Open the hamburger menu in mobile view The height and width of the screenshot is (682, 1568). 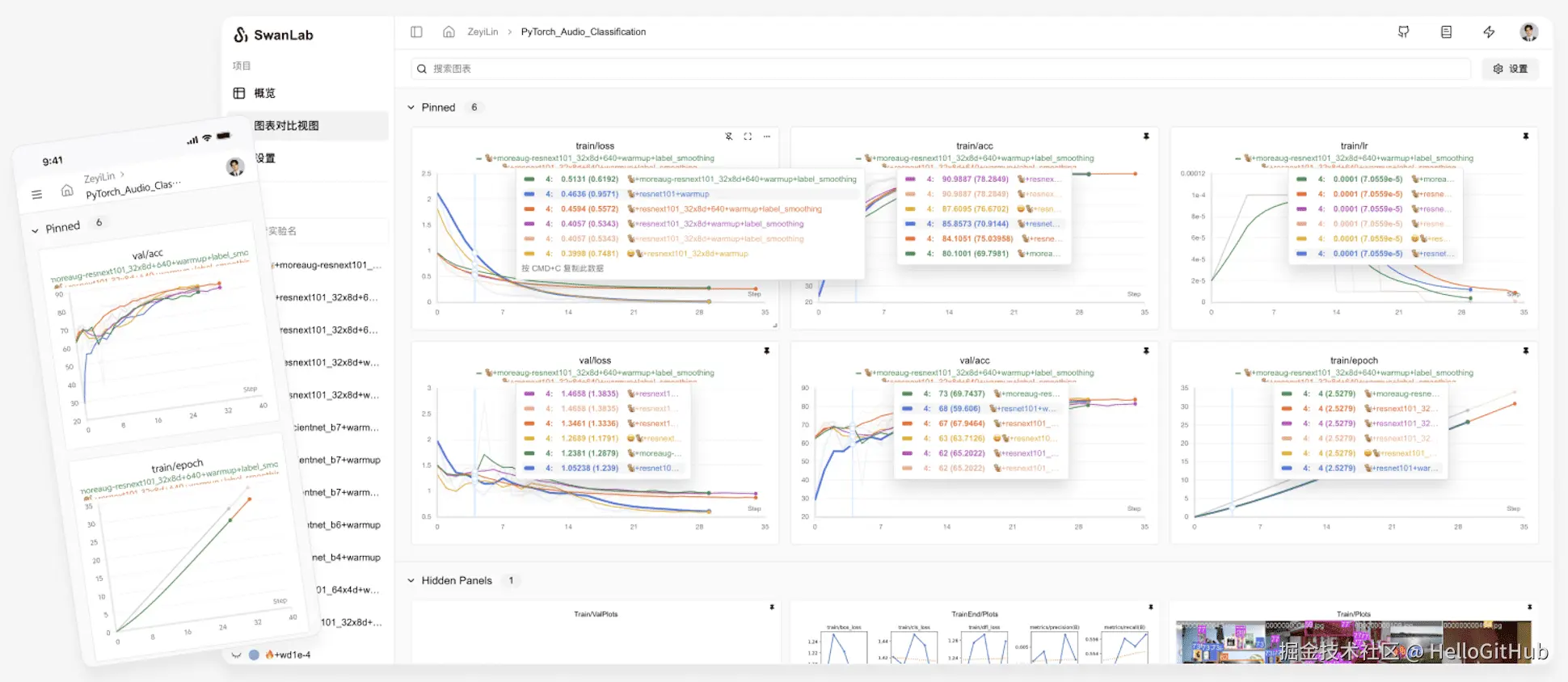(36, 195)
